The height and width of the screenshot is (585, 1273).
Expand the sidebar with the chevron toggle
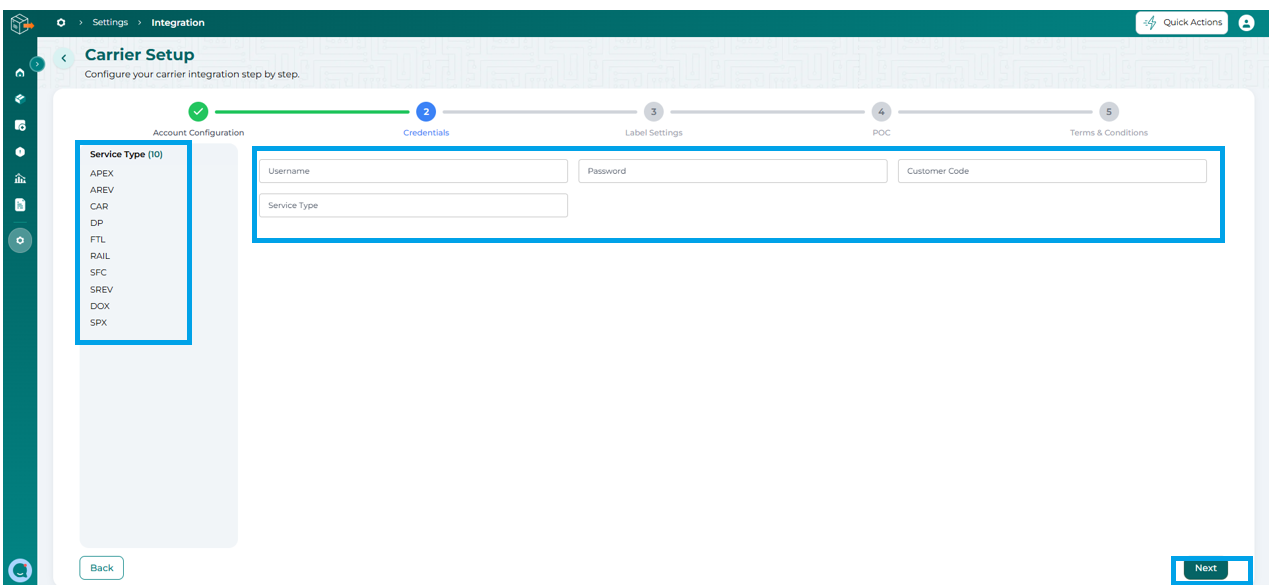[x=37, y=64]
